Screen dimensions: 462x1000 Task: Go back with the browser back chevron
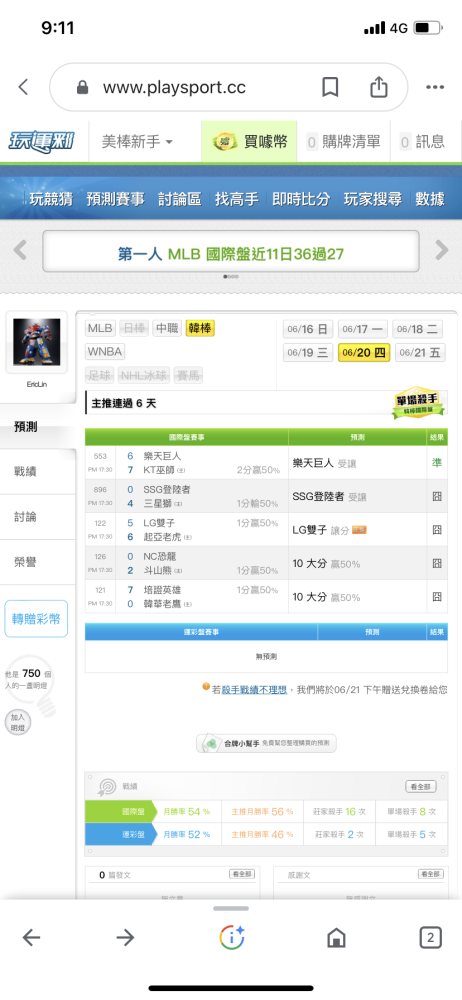click(x=24, y=87)
